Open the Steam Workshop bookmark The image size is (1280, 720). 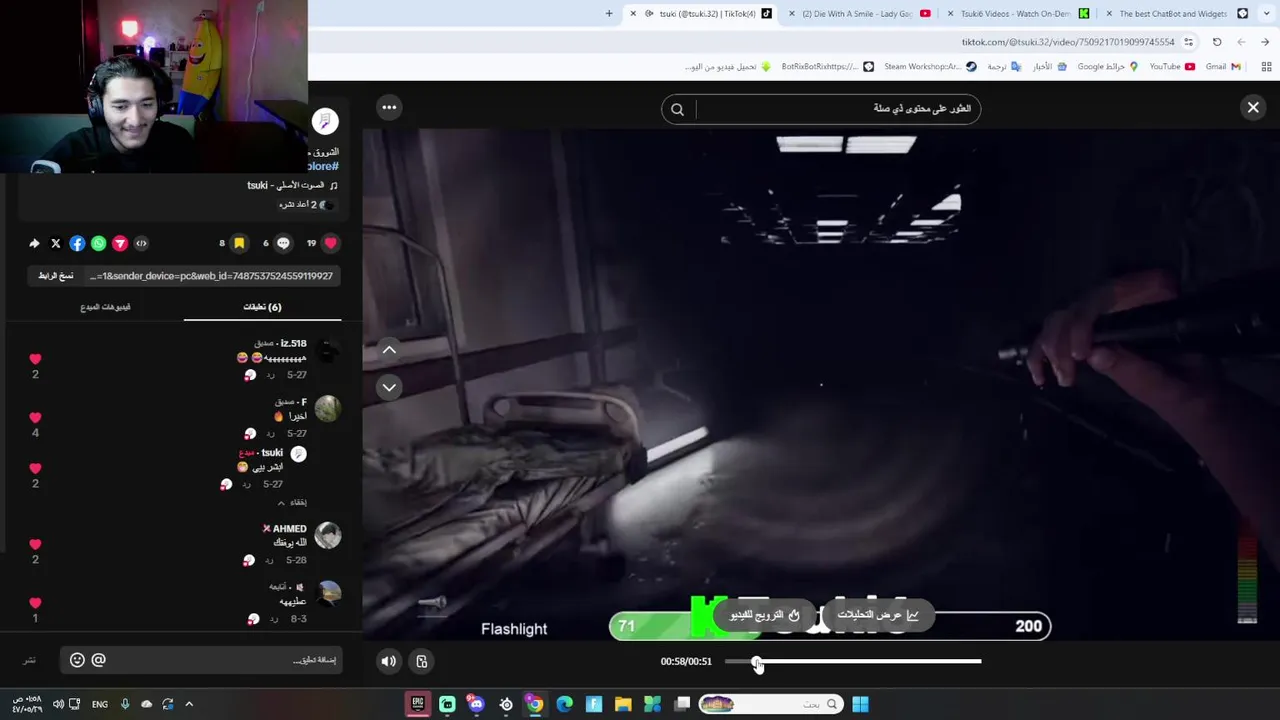[x=928, y=67]
